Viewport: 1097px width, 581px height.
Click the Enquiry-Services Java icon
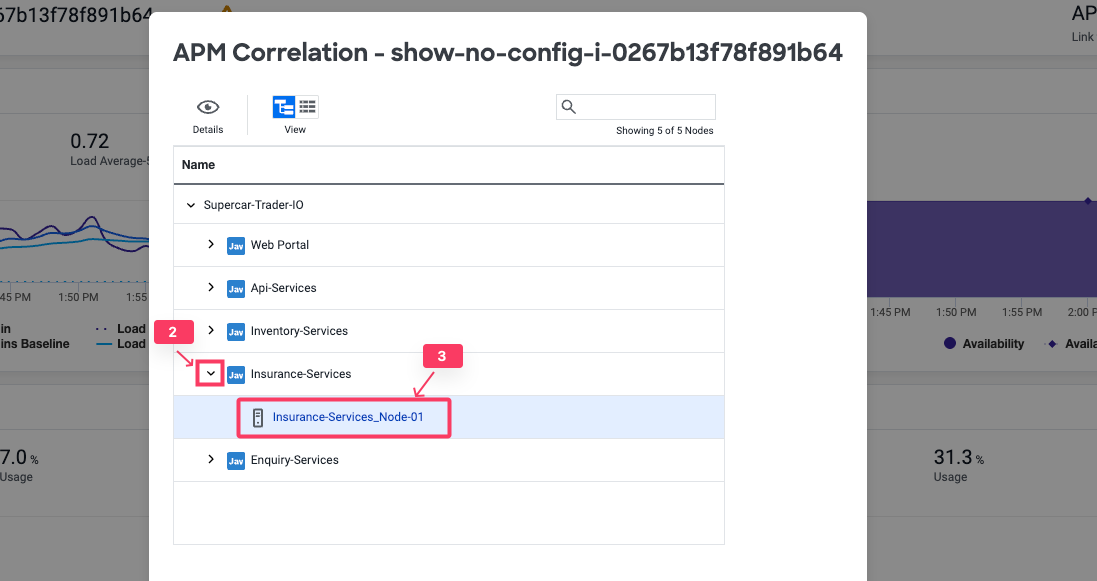(x=236, y=460)
